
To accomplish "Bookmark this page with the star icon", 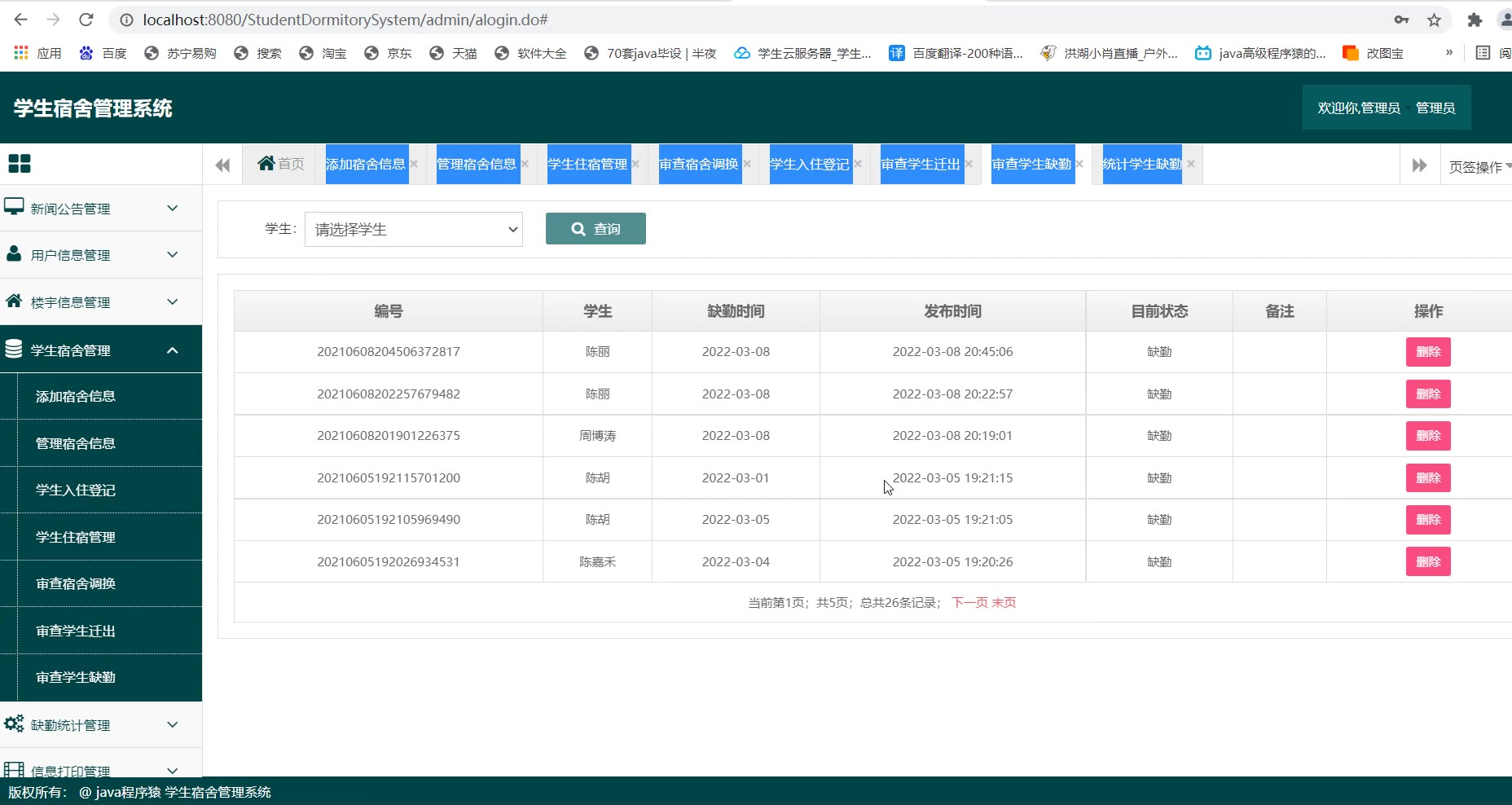I will [1434, 20].
